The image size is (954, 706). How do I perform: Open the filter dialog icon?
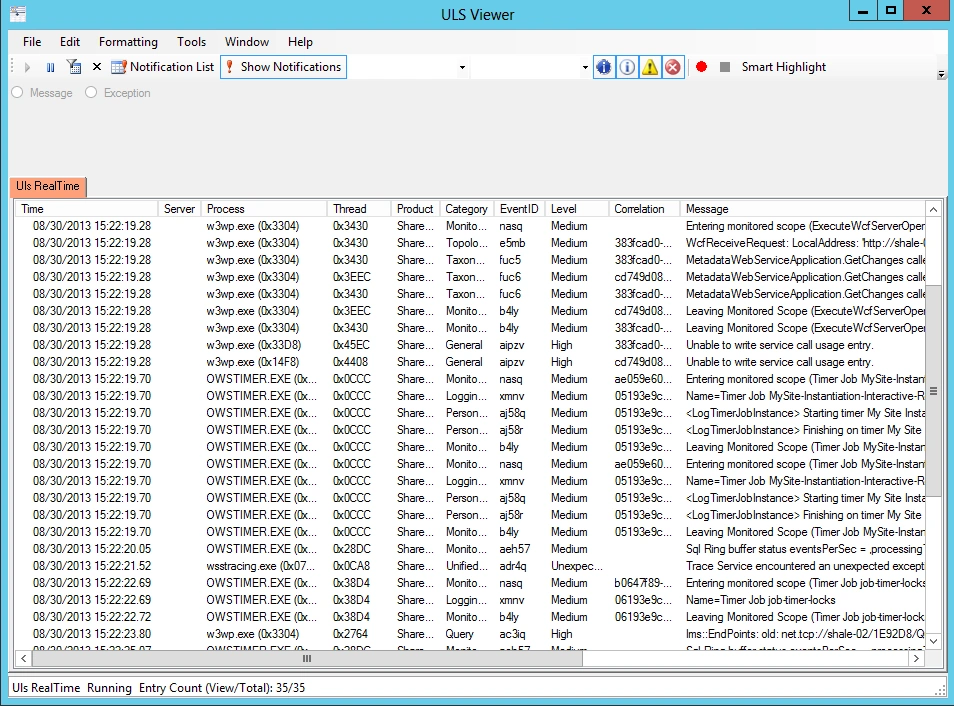pyautogui.click(x=74, y=67)
